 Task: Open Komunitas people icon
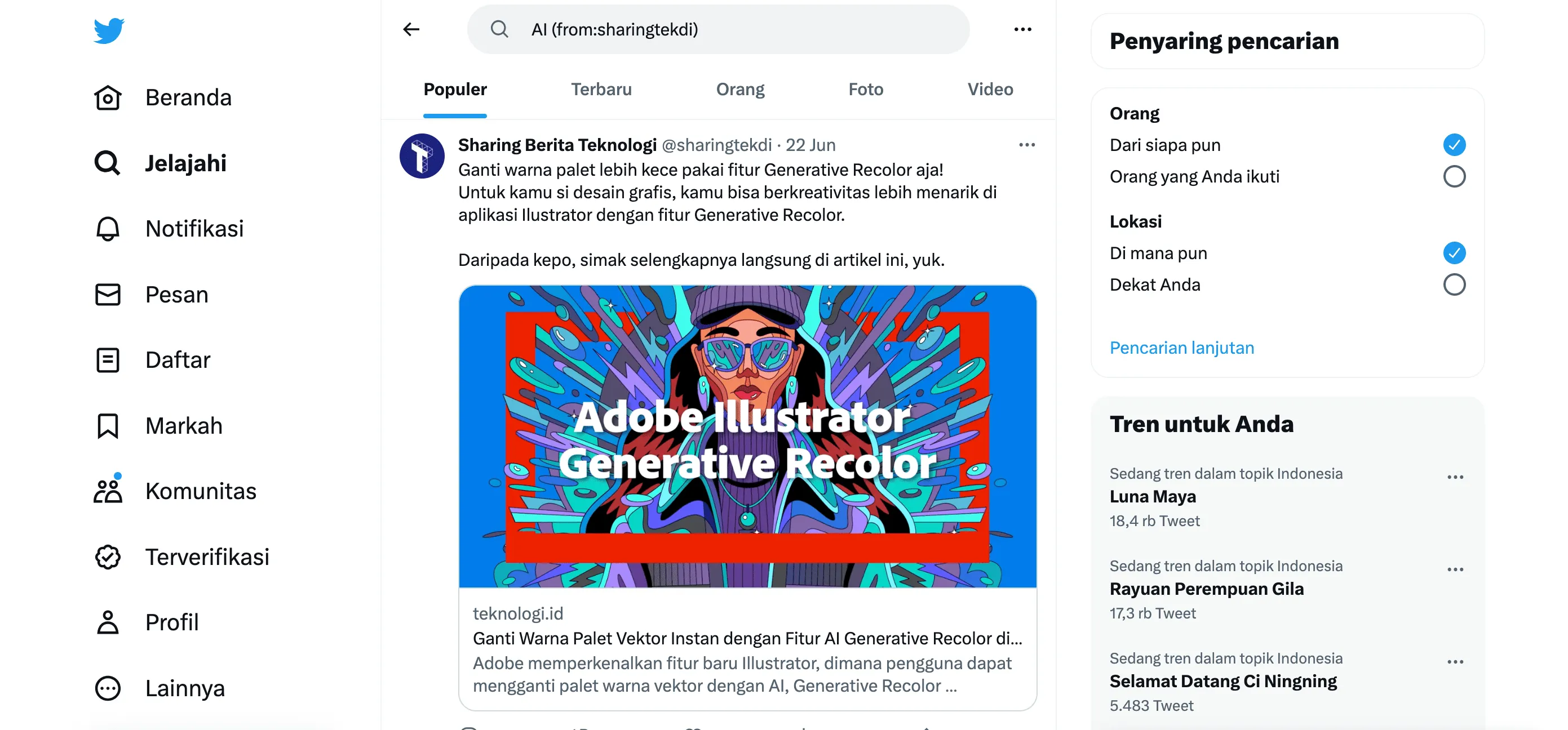click(108, 491)
